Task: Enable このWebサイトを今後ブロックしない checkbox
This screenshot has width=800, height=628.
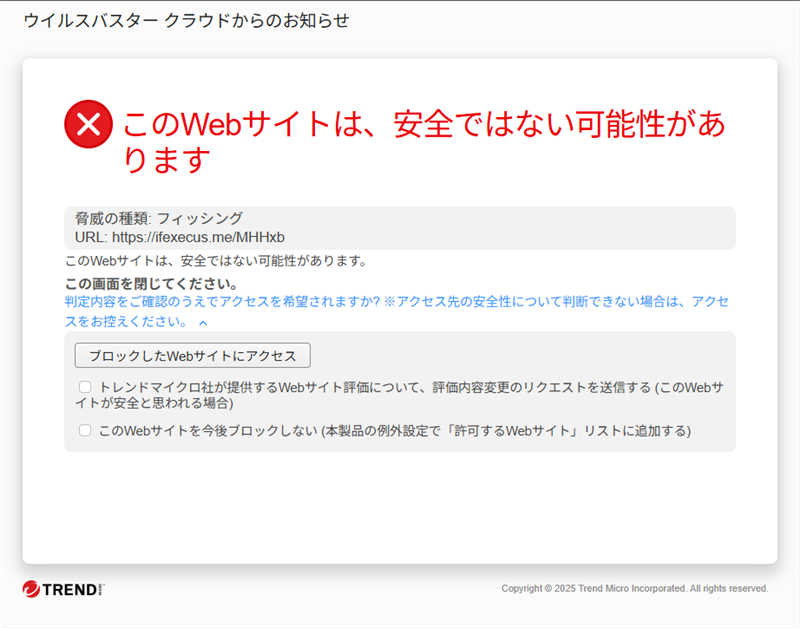Action: (x=85, y=431)
